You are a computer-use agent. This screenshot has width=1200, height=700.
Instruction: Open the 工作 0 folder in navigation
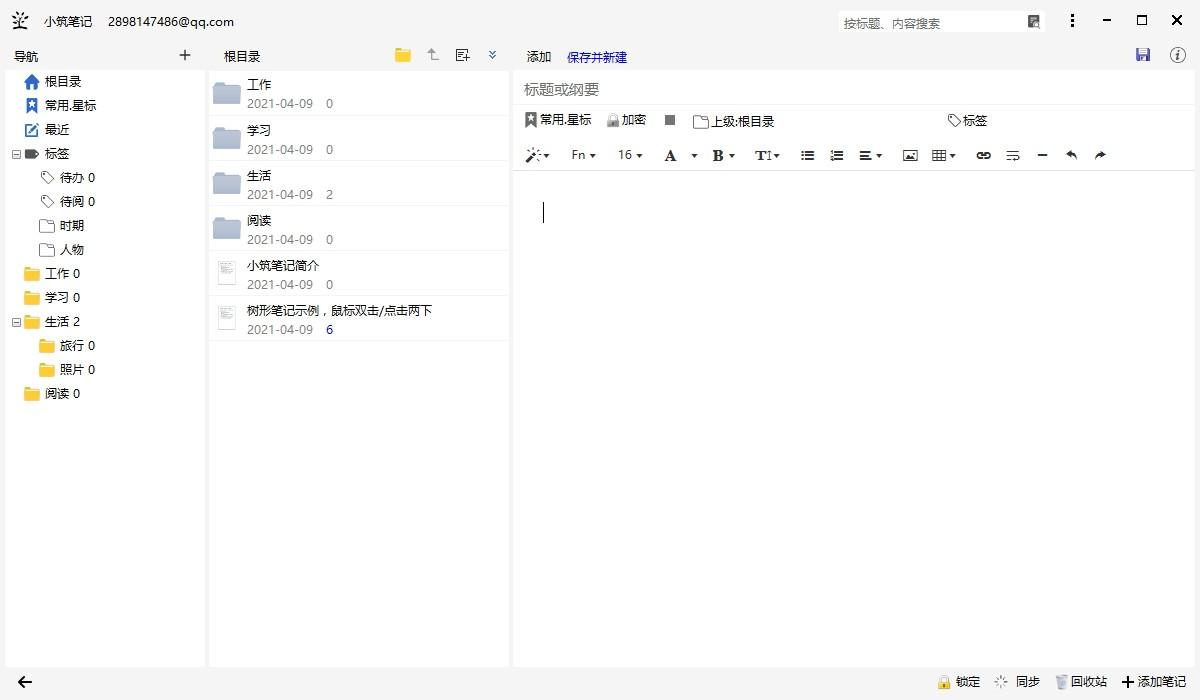click(52, 274)
